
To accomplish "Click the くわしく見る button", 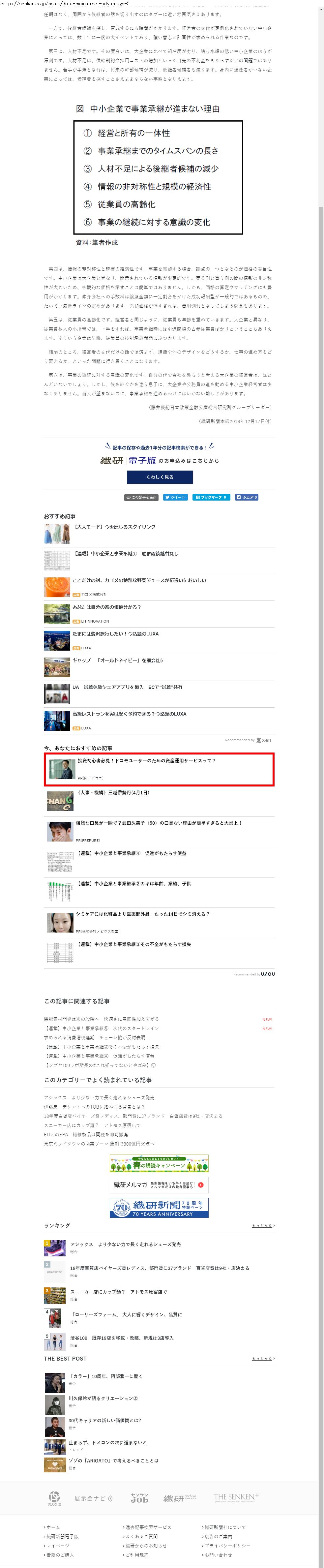I will (x=159, y=477).
